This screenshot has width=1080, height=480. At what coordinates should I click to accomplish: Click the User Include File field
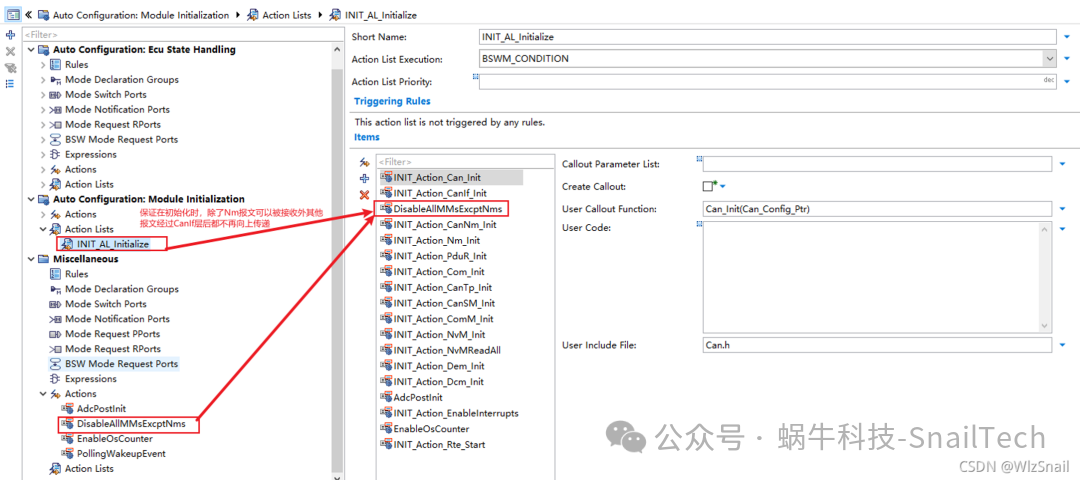pyautogui.click(x=877, y=346)
